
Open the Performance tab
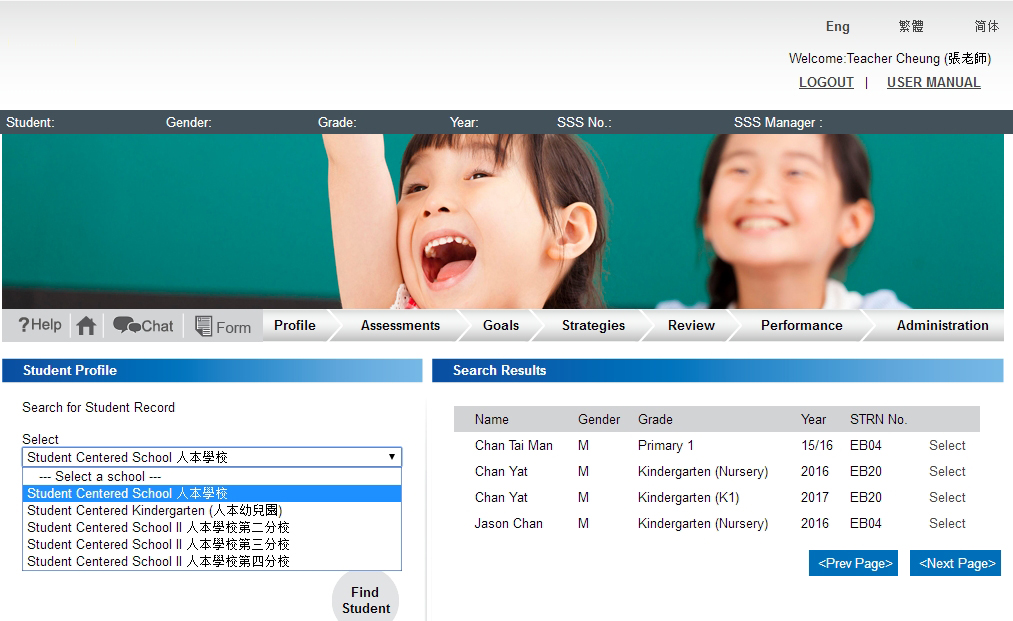(x=801, y=325)
